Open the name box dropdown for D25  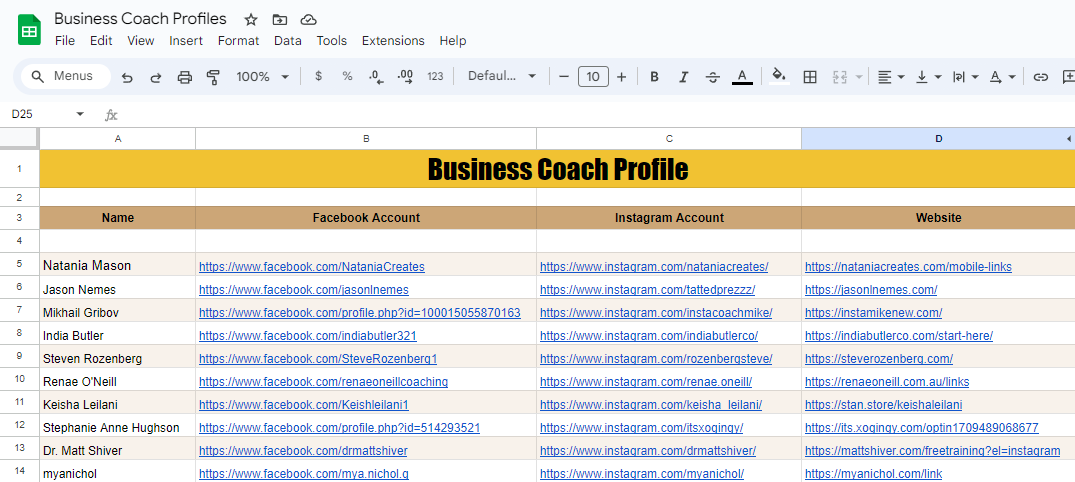80,114
